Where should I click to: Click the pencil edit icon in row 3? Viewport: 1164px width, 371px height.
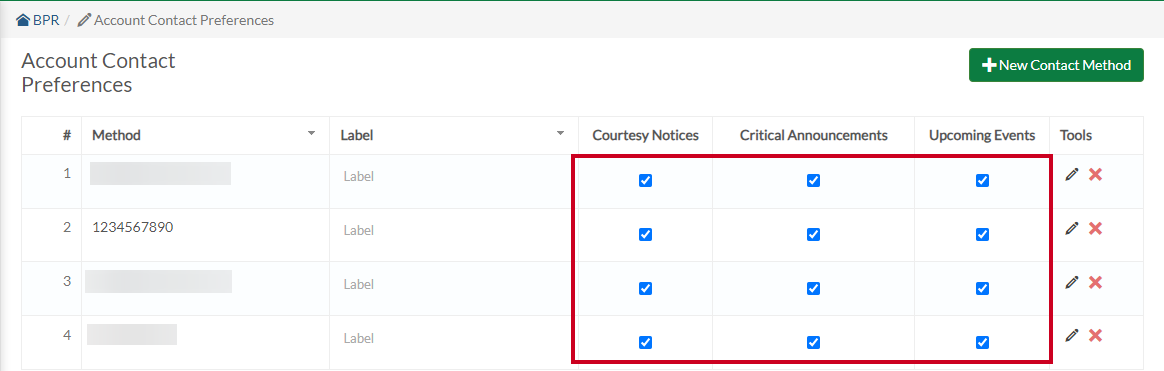(1071, 282)
